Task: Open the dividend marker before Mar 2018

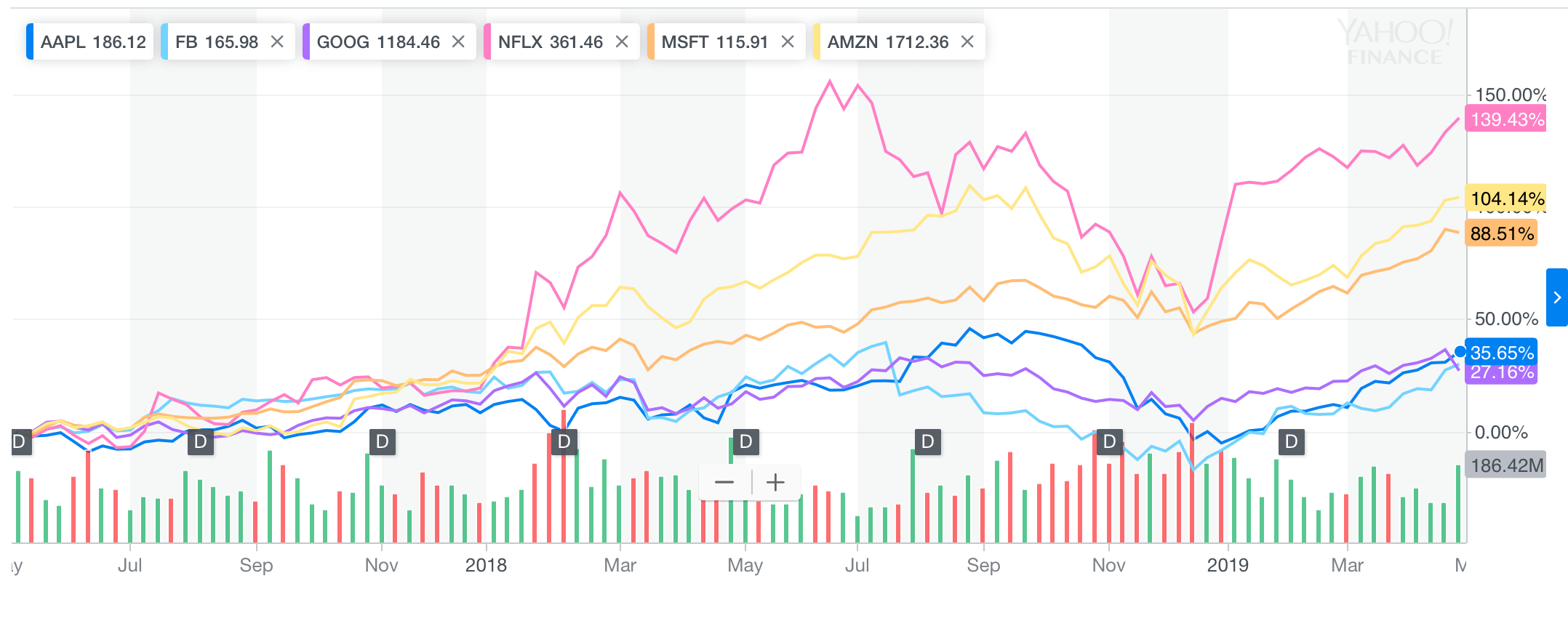Action: click(x=564, y=441)
